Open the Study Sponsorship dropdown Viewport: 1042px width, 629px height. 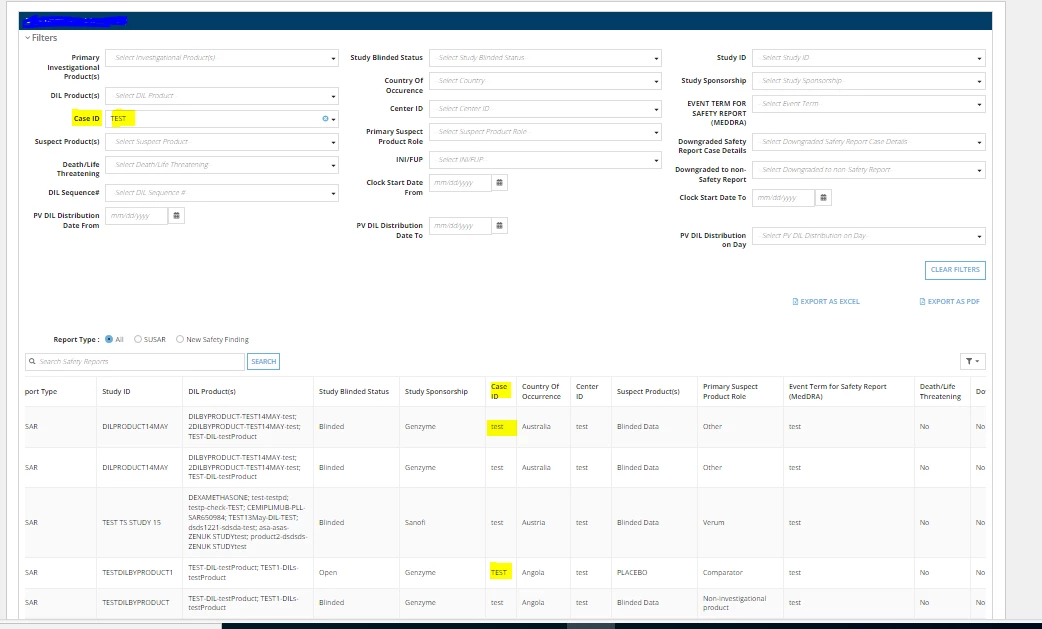coord(869,81)
